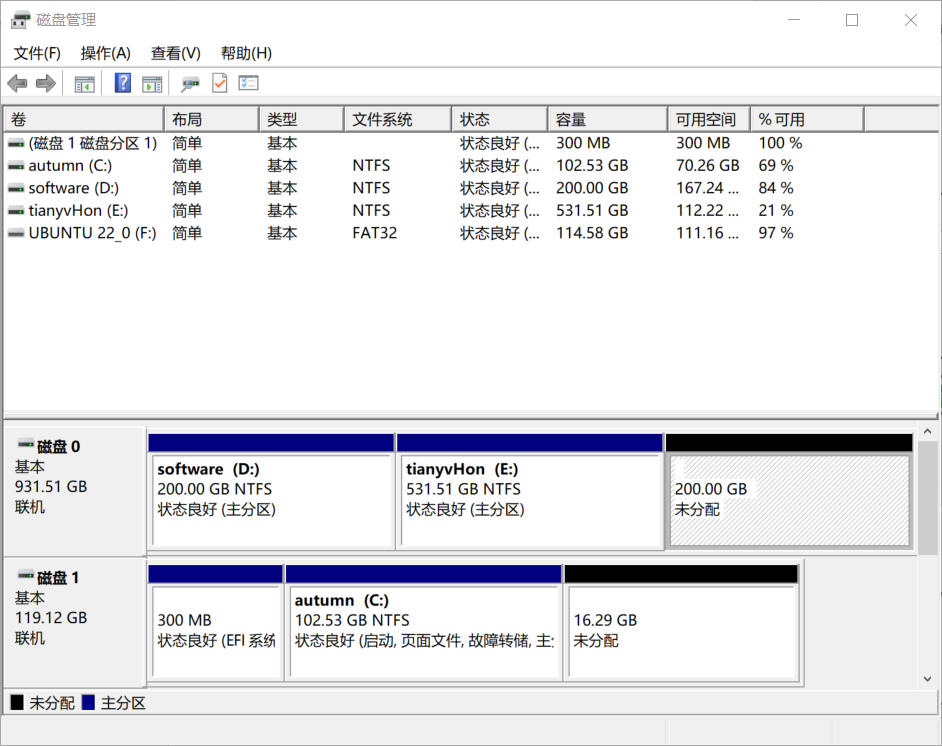The width and height of the screenshot is (942, 746).
Task: Click the 70.26 GB free space cell
Action: (x=708, y=166)
